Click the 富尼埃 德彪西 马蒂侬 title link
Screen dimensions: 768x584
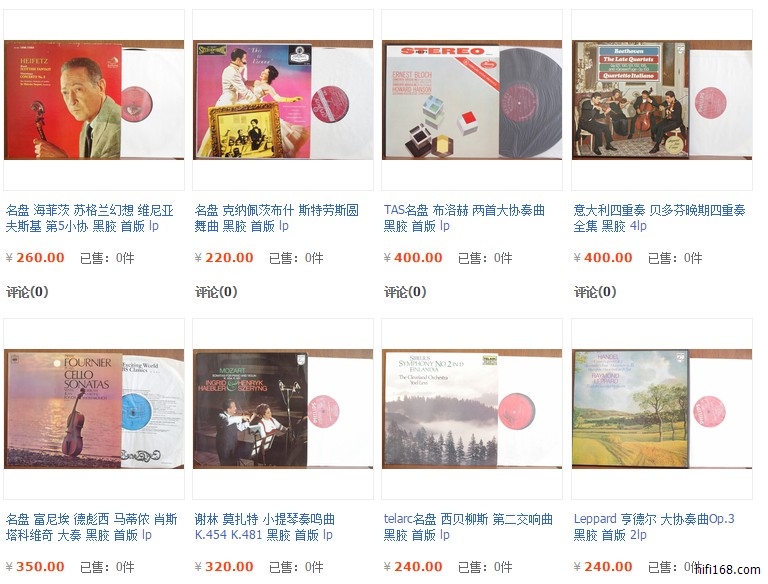[x=92, y=527]
